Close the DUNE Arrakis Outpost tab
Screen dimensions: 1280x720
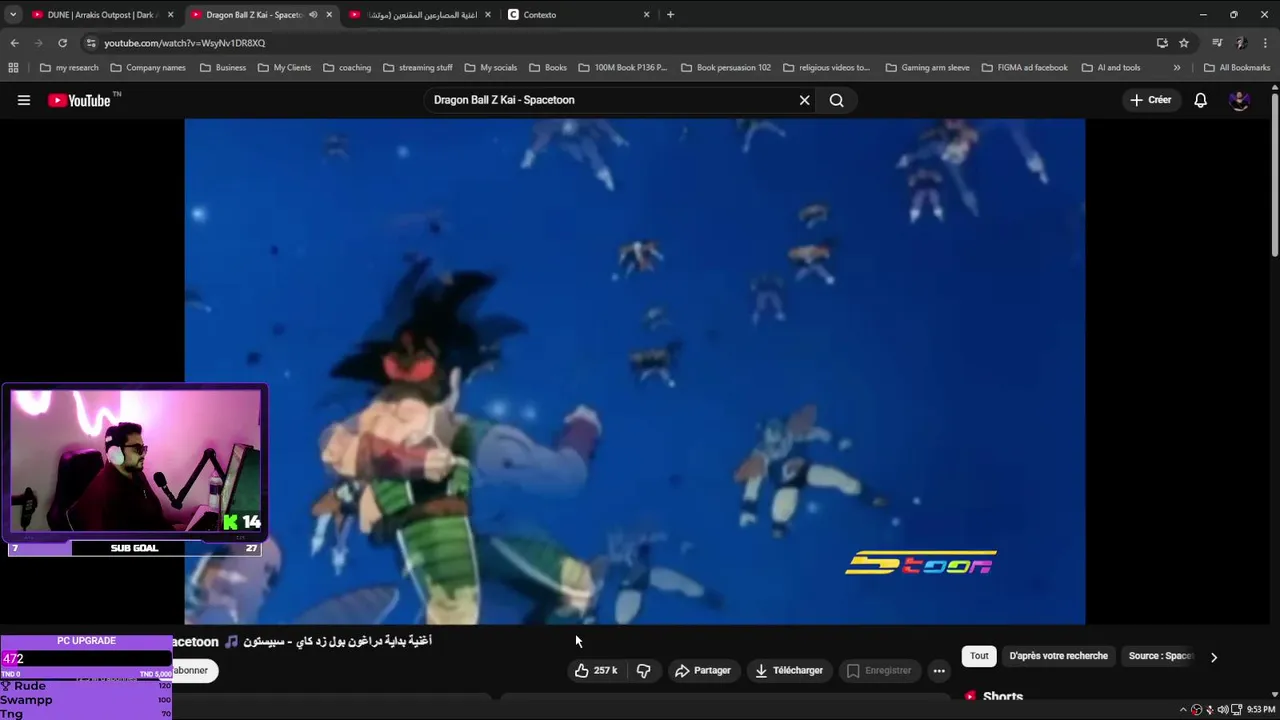170,15
